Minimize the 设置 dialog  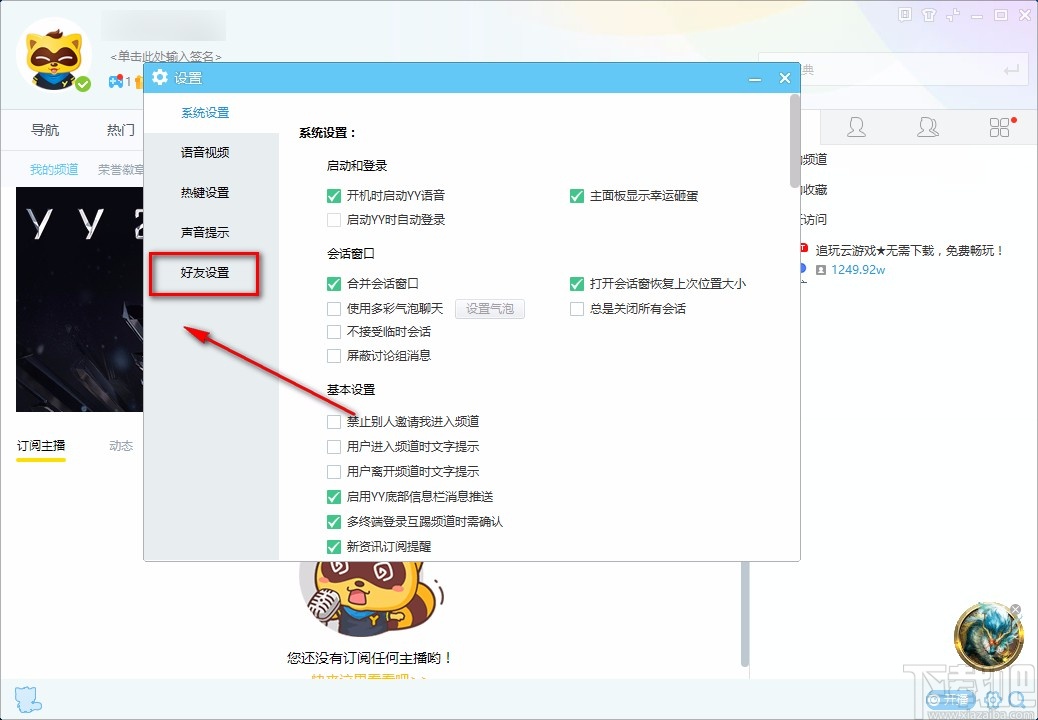coord(755,79)
